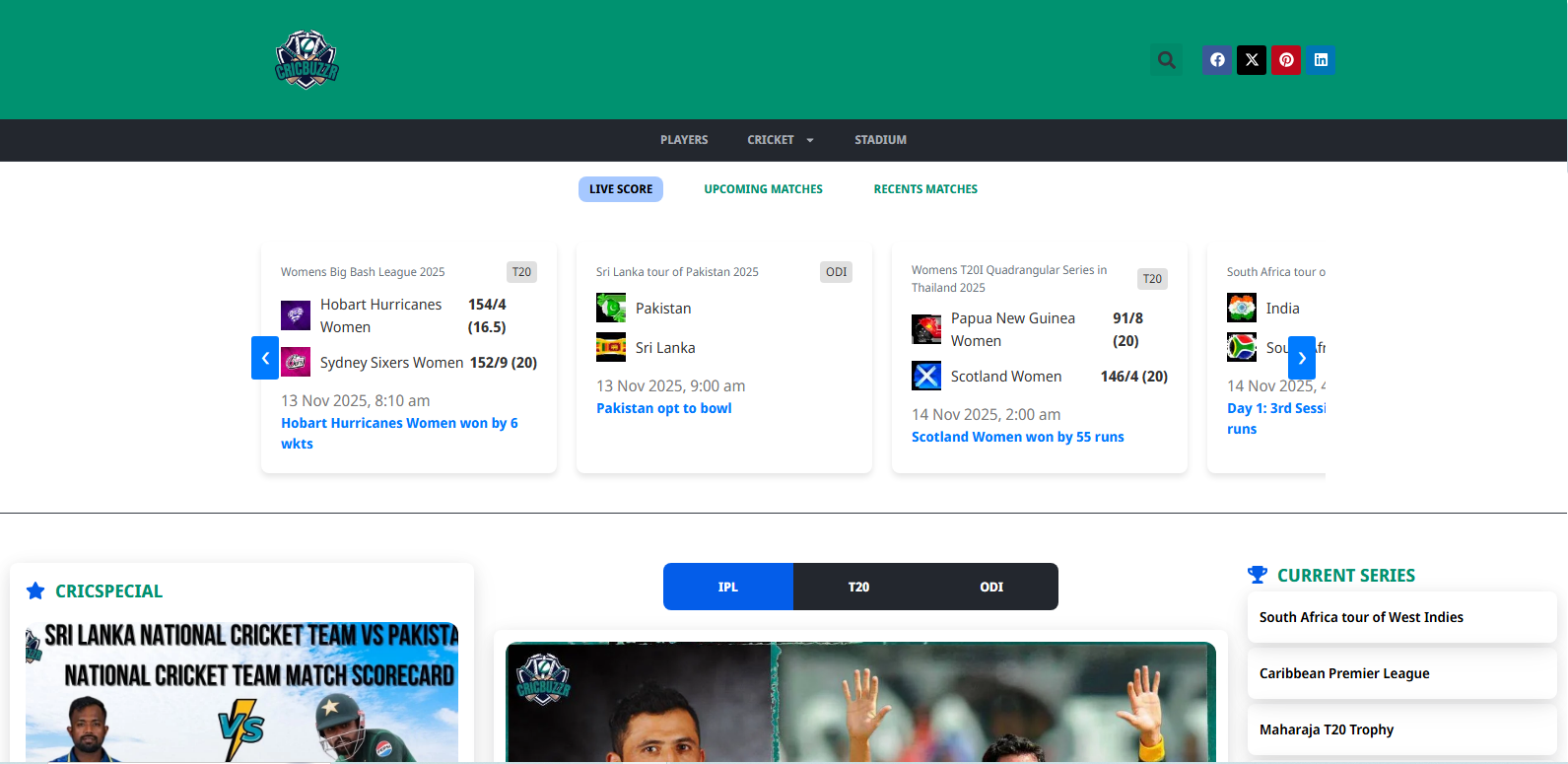Switch to the Live Score tab

[x=621, y=189]
